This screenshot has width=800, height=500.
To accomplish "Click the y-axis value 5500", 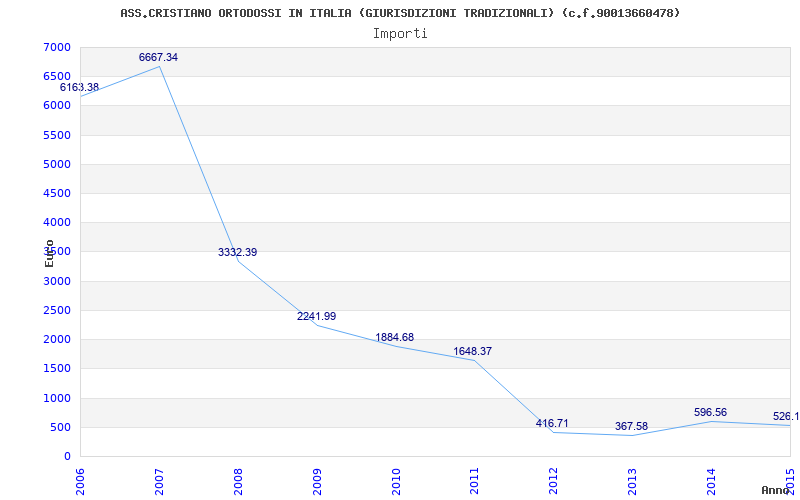I will tap(57, 135).
